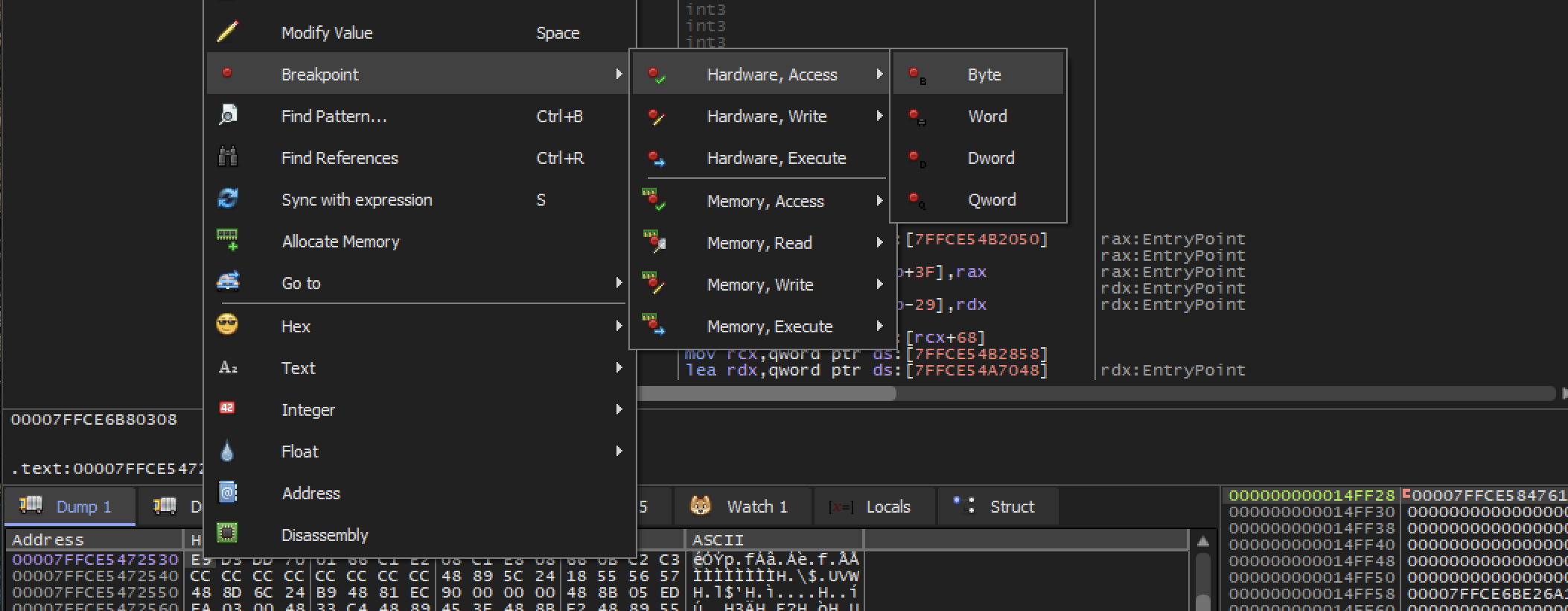This screenshot has height=611, width=1568.
Task: Click the Hardware, Execute breakpoint icon
Action: [656, 158]
